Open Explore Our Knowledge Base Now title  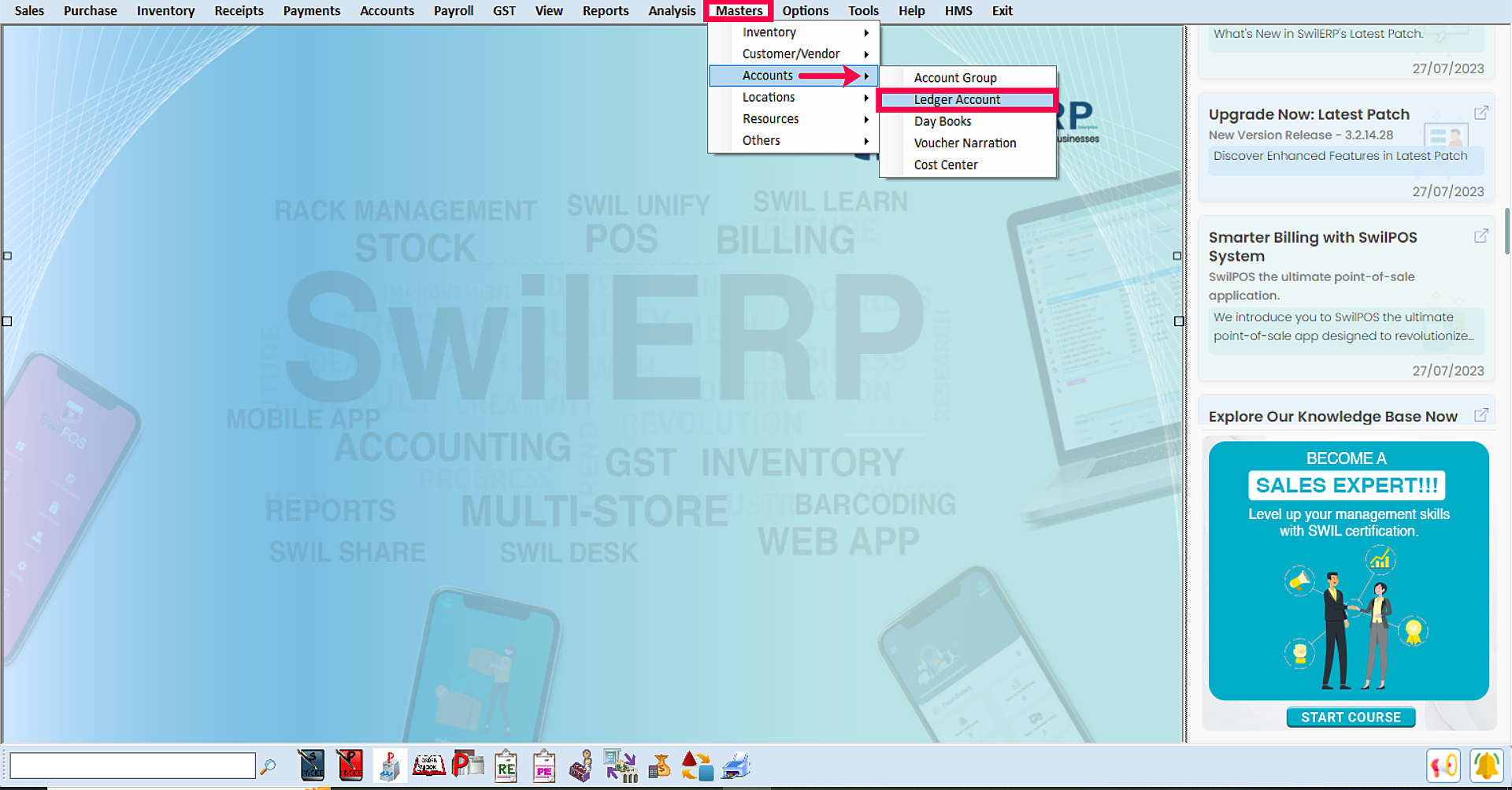[1332, 416]
